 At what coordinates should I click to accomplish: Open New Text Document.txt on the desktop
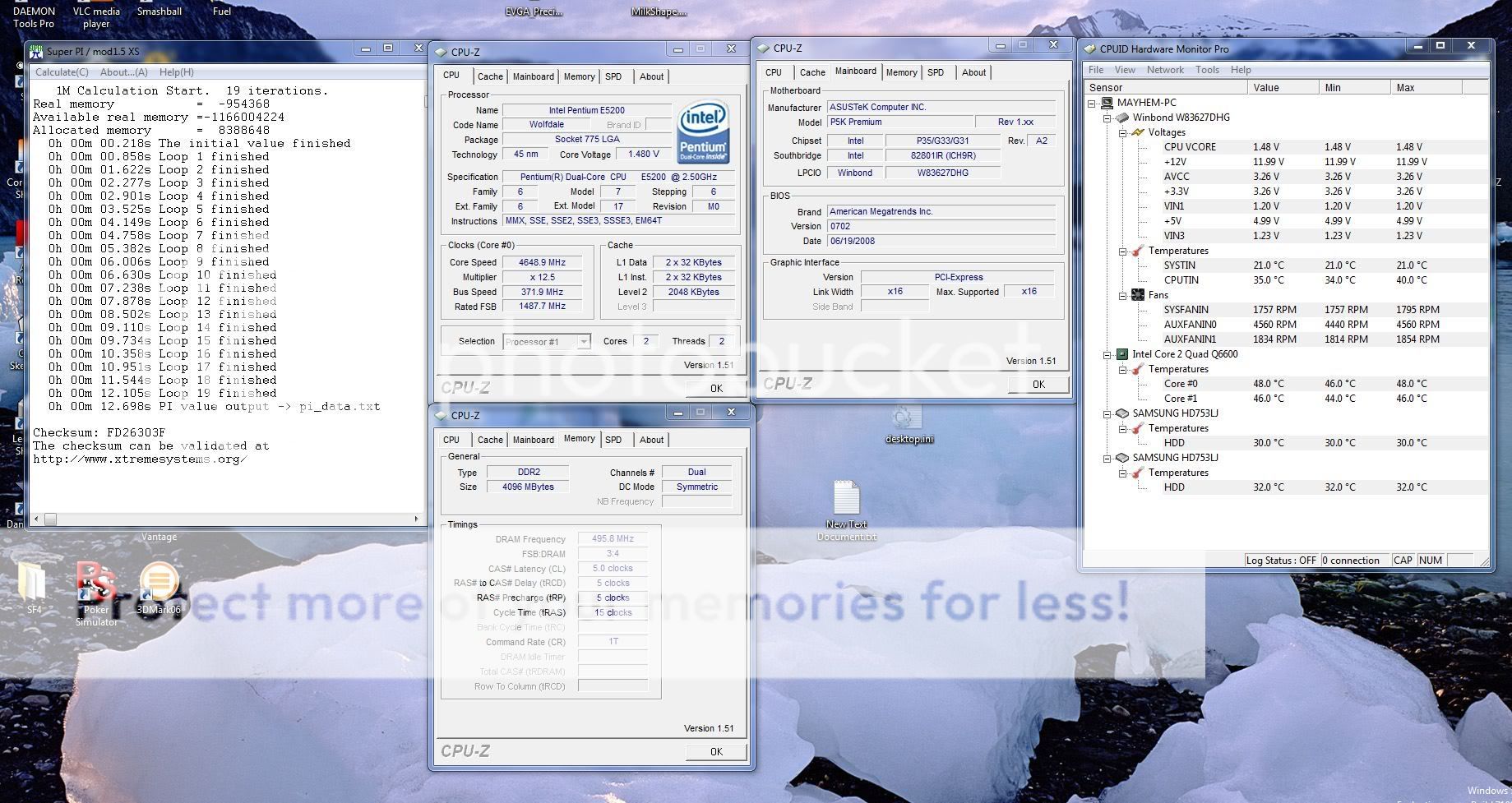(847, 498)
